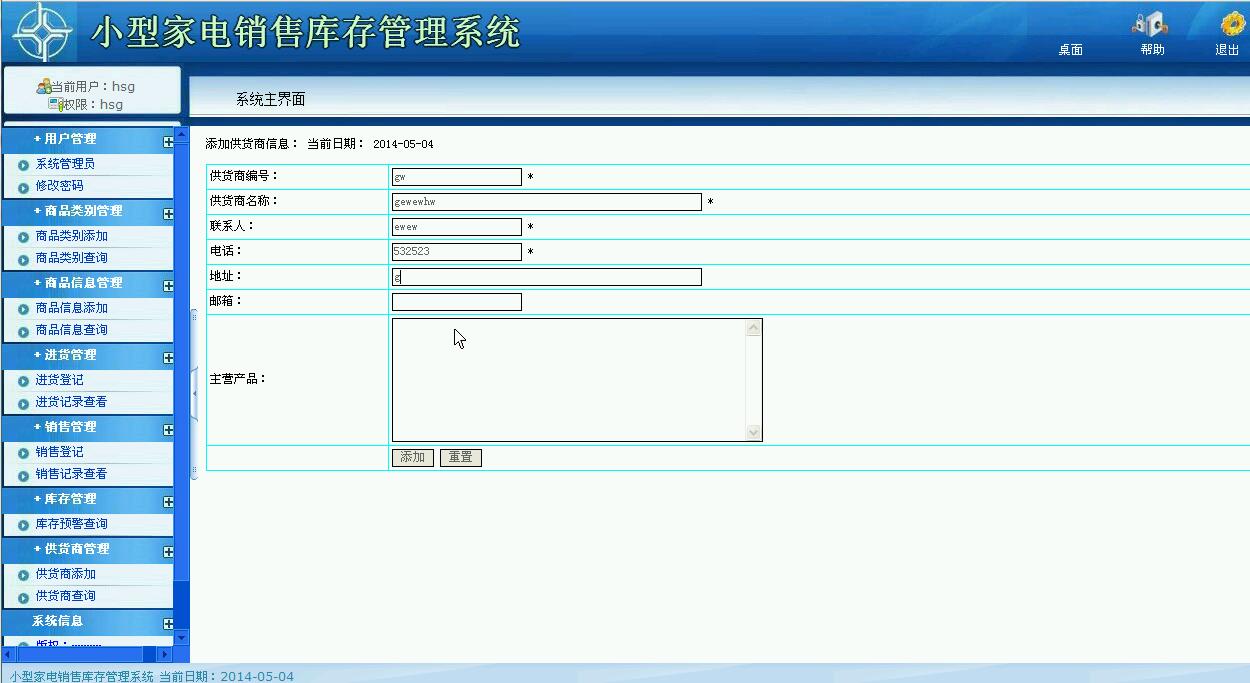The image size is (1250, 683).
Task: Open 系统管理员 menu item
Action: point(65,164)
